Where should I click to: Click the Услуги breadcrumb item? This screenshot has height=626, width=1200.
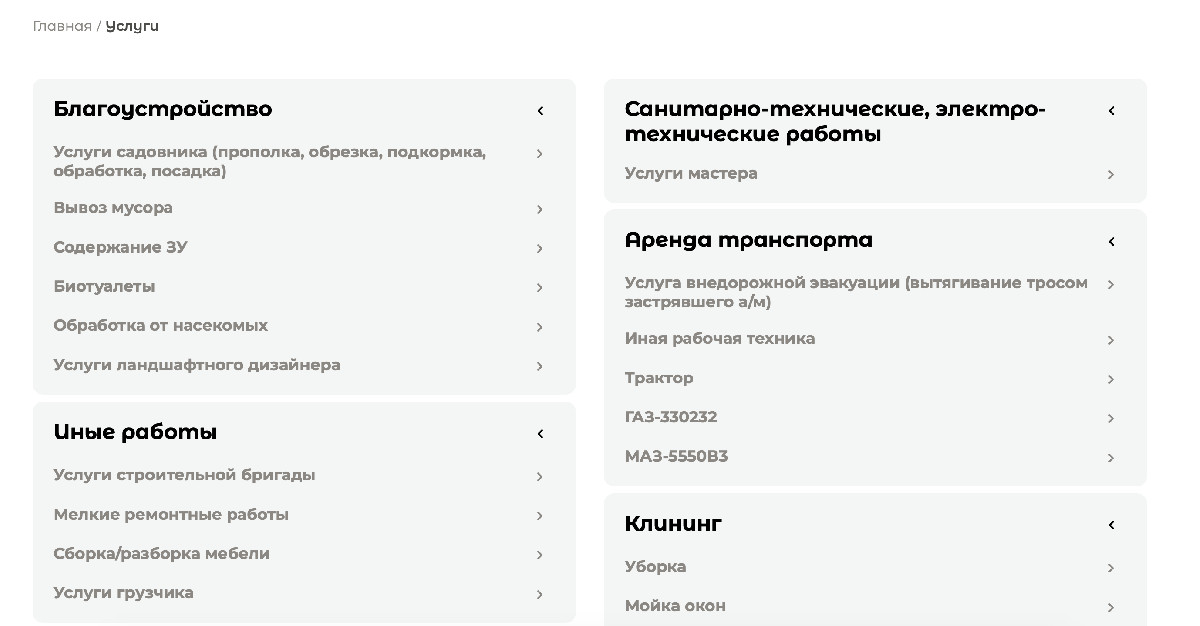coord(132,26)
